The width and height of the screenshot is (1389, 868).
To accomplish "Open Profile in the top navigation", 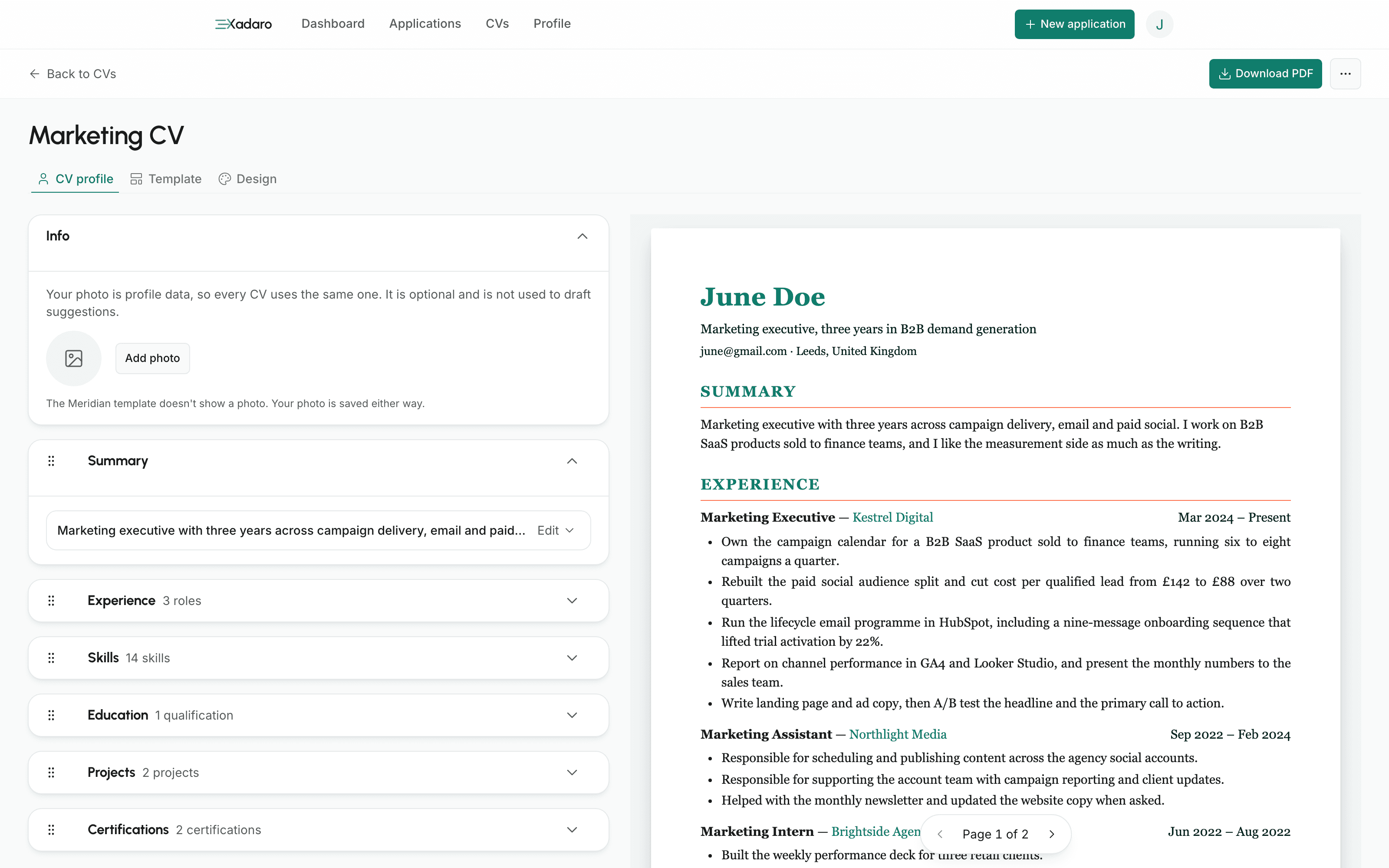I will [x=552, y=23].
